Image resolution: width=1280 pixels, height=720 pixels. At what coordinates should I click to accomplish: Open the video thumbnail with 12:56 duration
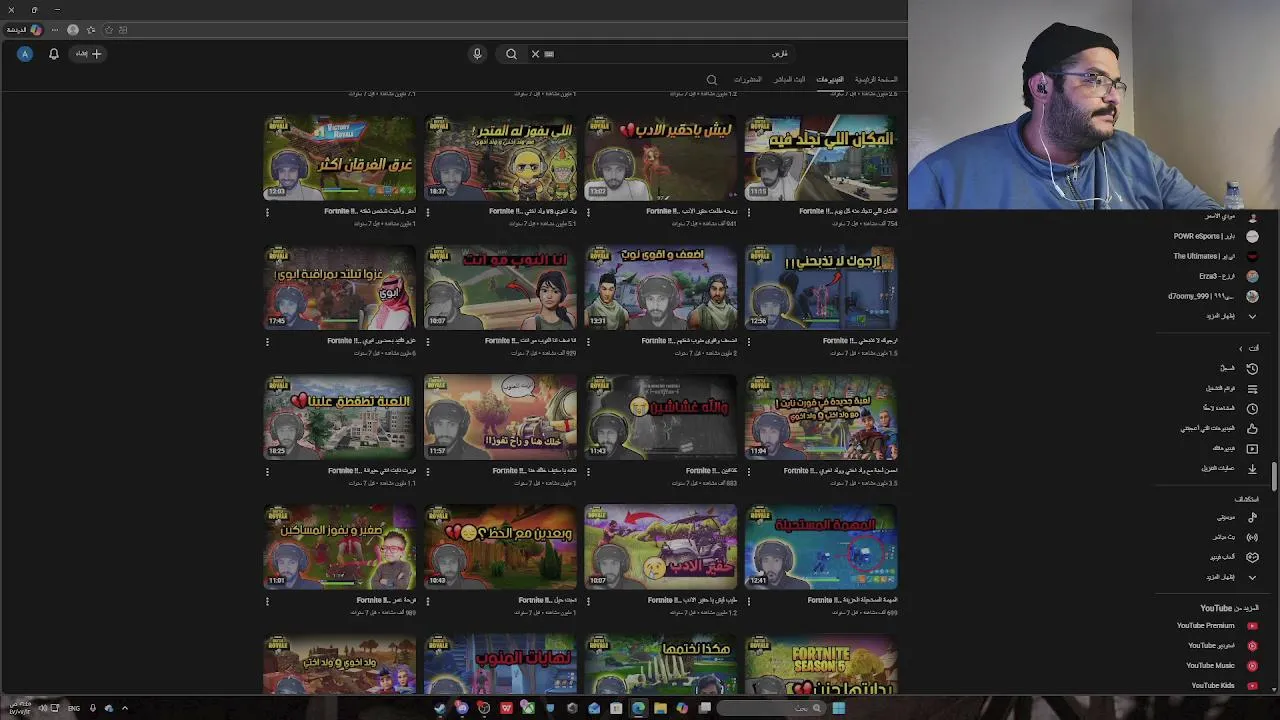[821, 287]
